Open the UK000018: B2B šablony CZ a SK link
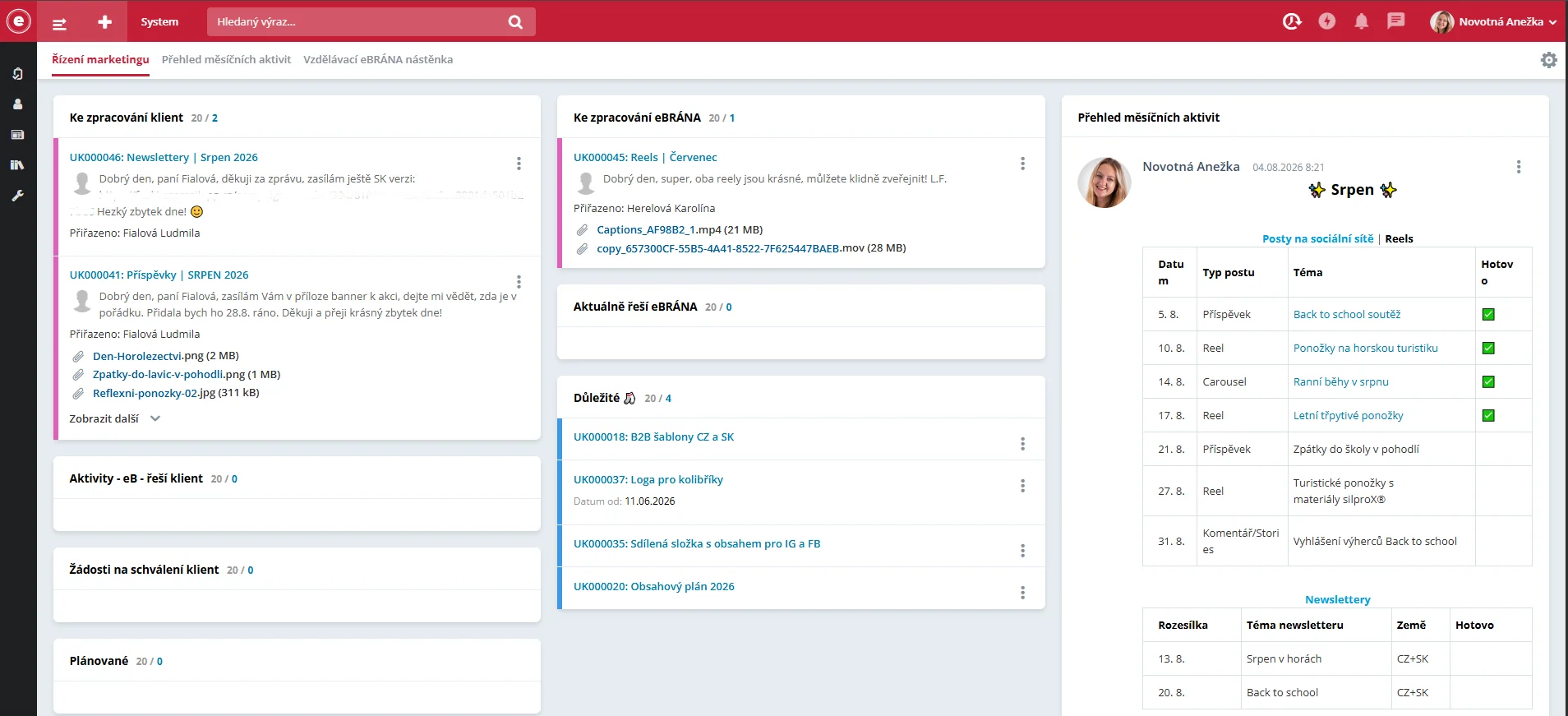Viewport: 1568px width, 716px height. pos(653,437)
